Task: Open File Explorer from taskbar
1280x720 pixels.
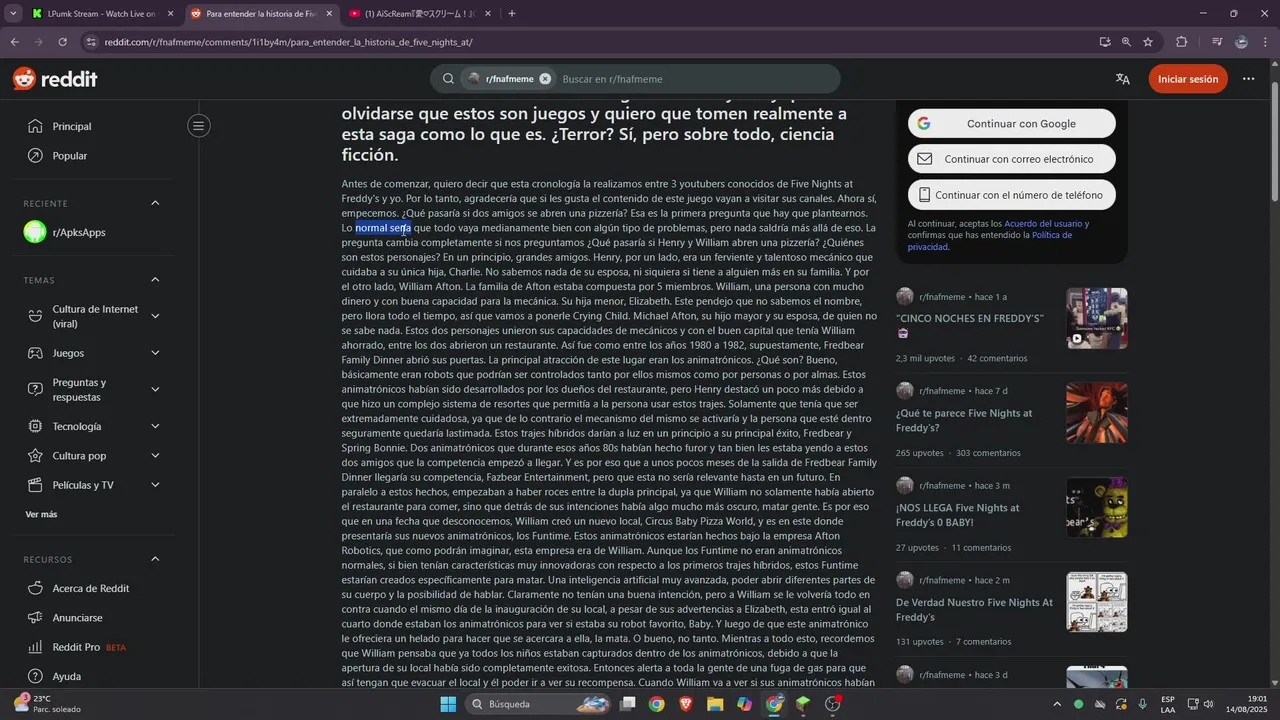Action: [715, 704]
